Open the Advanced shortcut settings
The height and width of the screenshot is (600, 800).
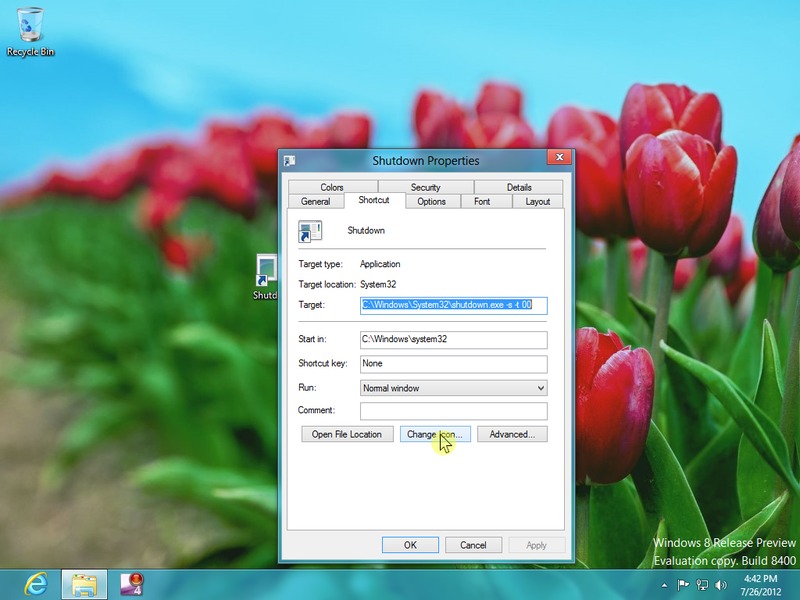tap(512, 434)
